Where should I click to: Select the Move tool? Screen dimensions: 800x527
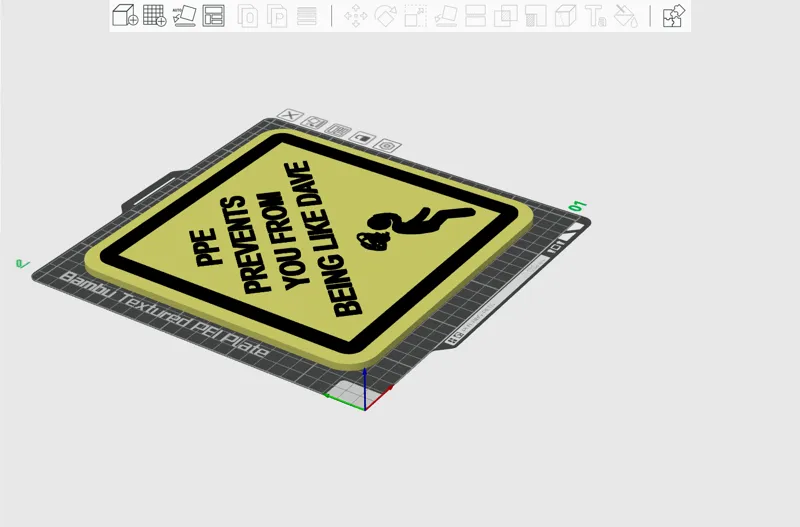point(356,15)
